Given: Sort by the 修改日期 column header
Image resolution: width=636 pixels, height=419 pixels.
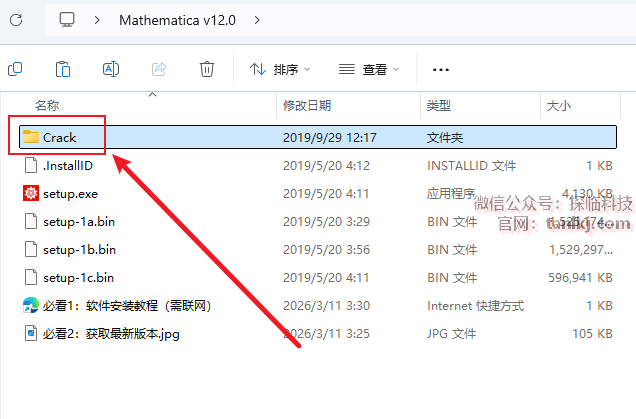Looking at the screenshot, I should click(307, 105).
